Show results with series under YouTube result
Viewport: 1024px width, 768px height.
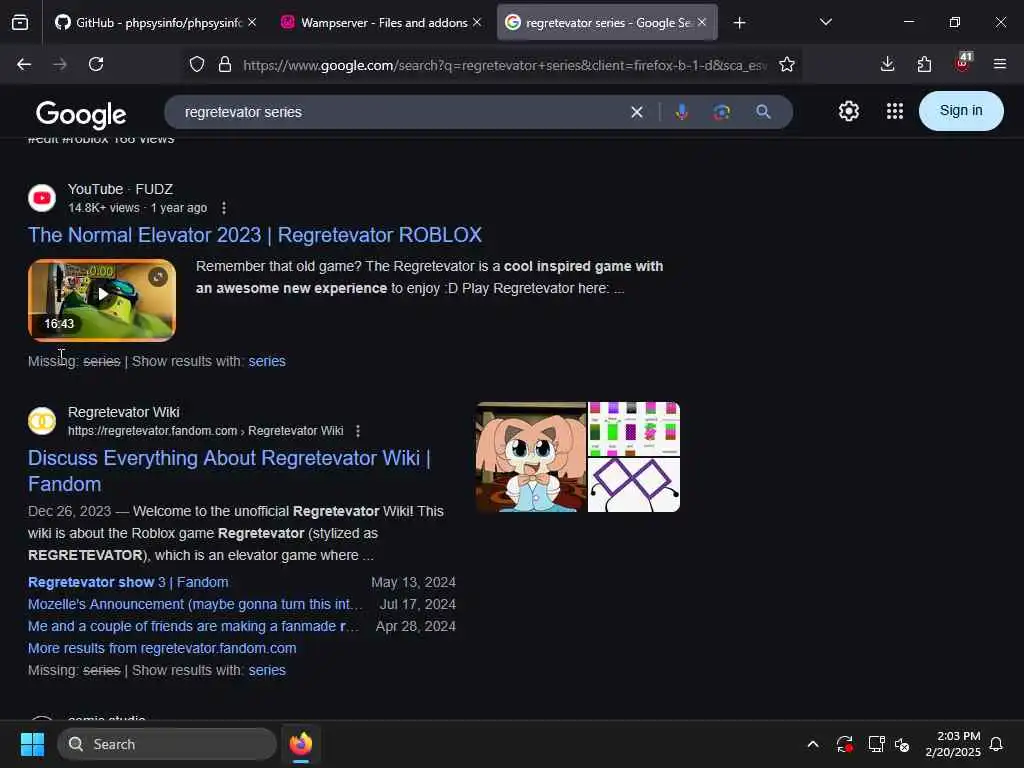point(267,361)
